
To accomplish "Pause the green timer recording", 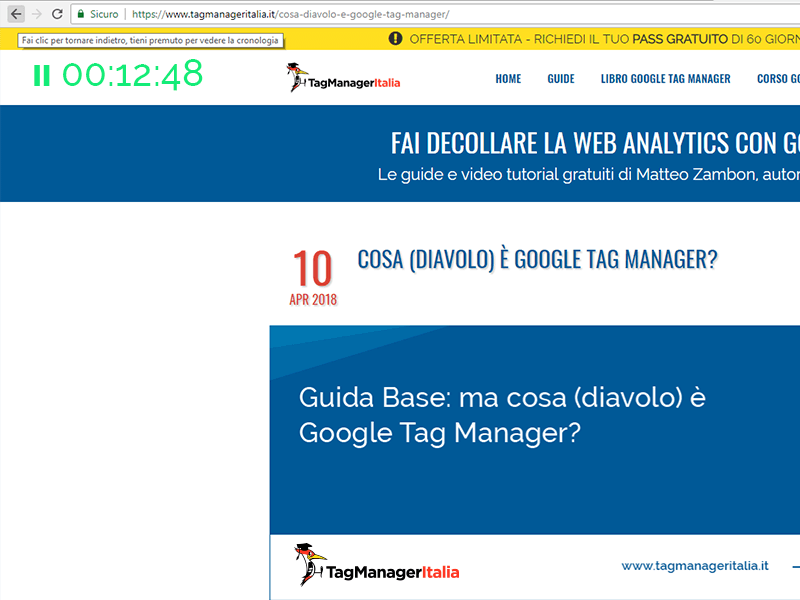I will pos(42,76).
